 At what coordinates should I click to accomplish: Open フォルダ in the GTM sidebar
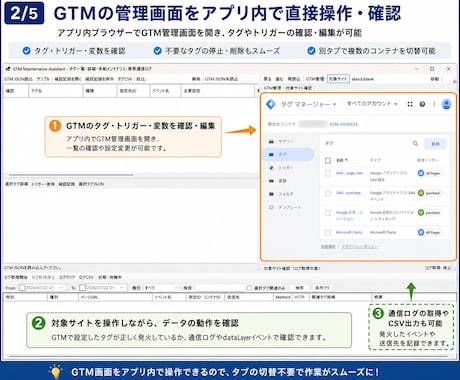click(282, 194)
